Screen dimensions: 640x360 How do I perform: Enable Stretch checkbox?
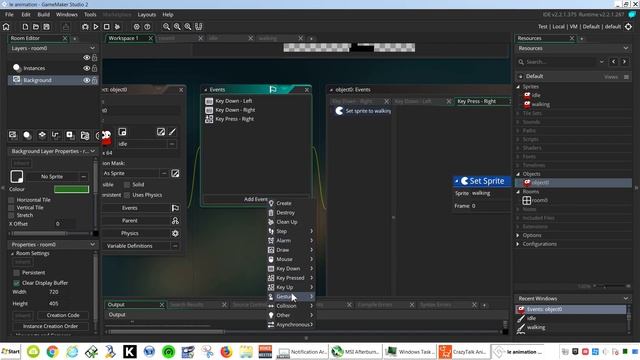coord(11,215)
